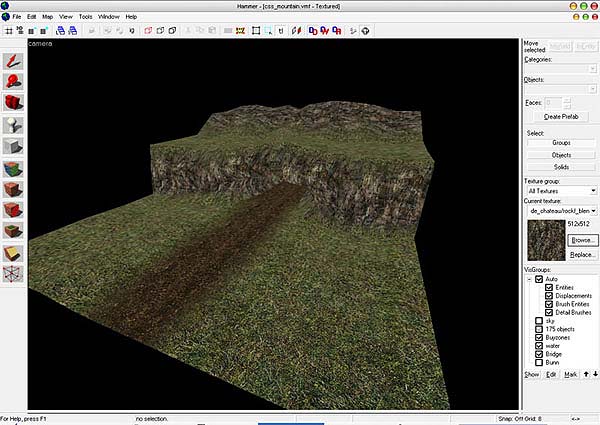
Task: Pick the Entity tool
Action: [14, 125]
